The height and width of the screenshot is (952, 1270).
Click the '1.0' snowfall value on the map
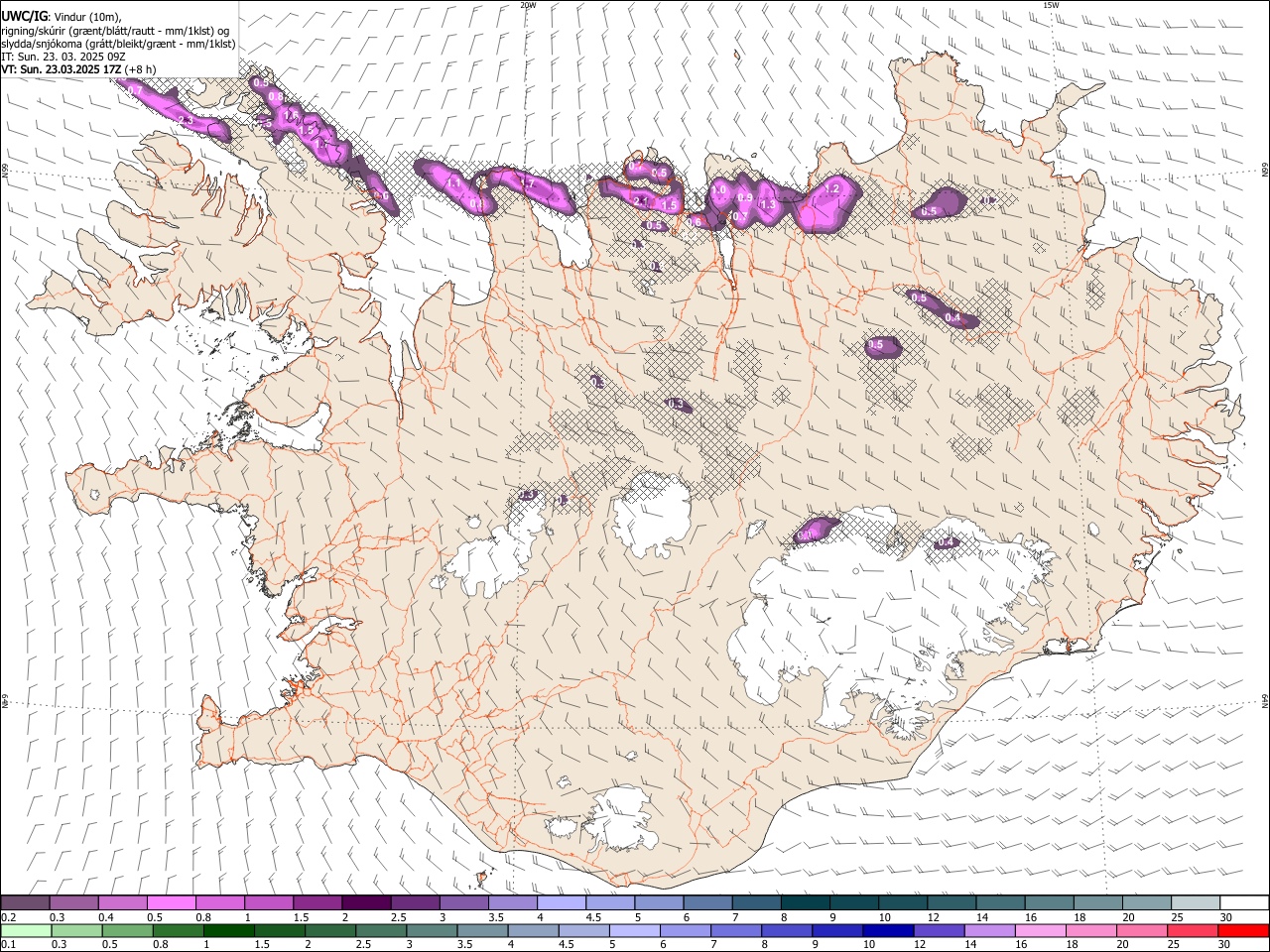(720, 188)
